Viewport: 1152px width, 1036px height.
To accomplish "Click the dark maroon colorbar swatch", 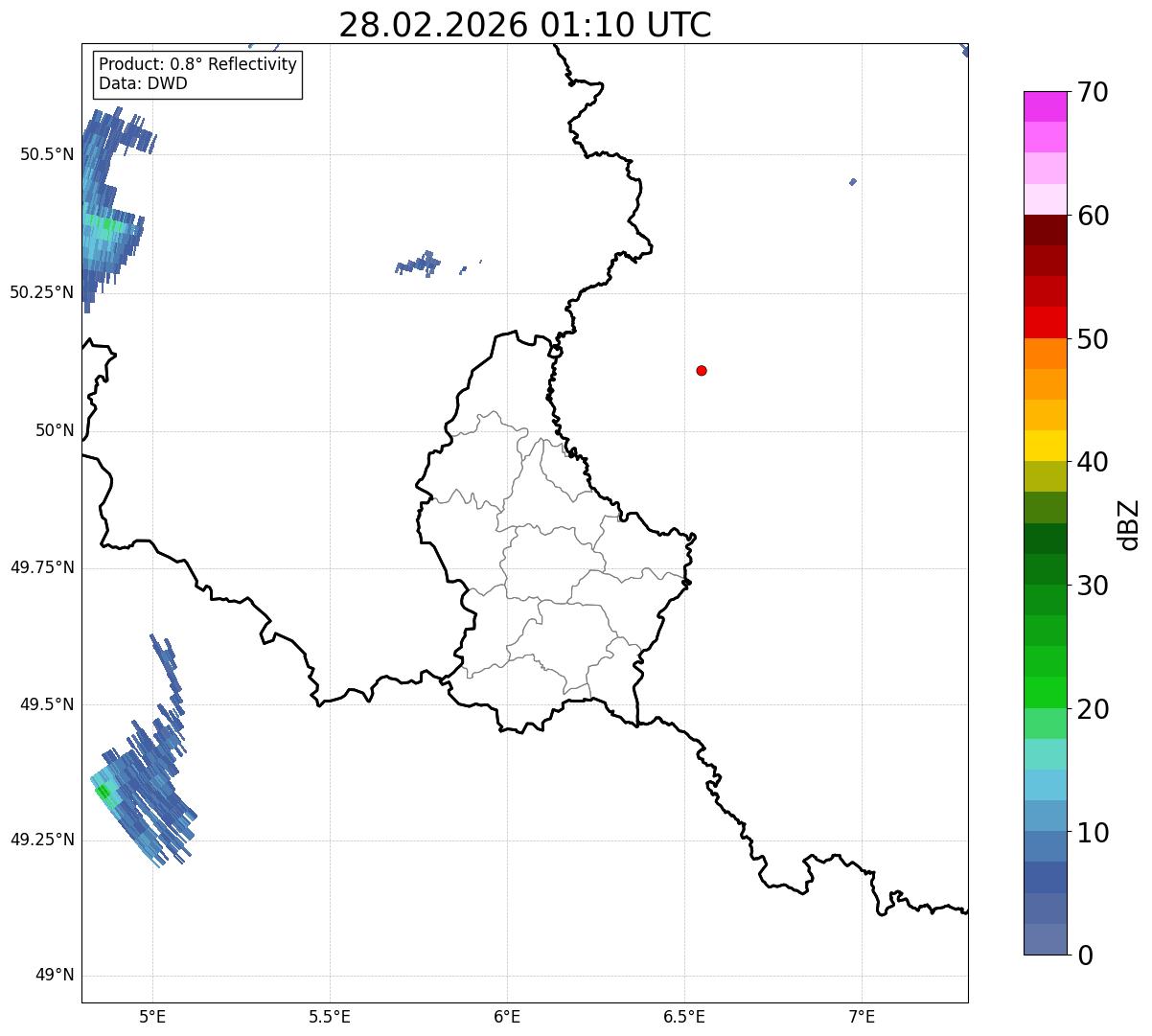I will [x=1045, y=230].
